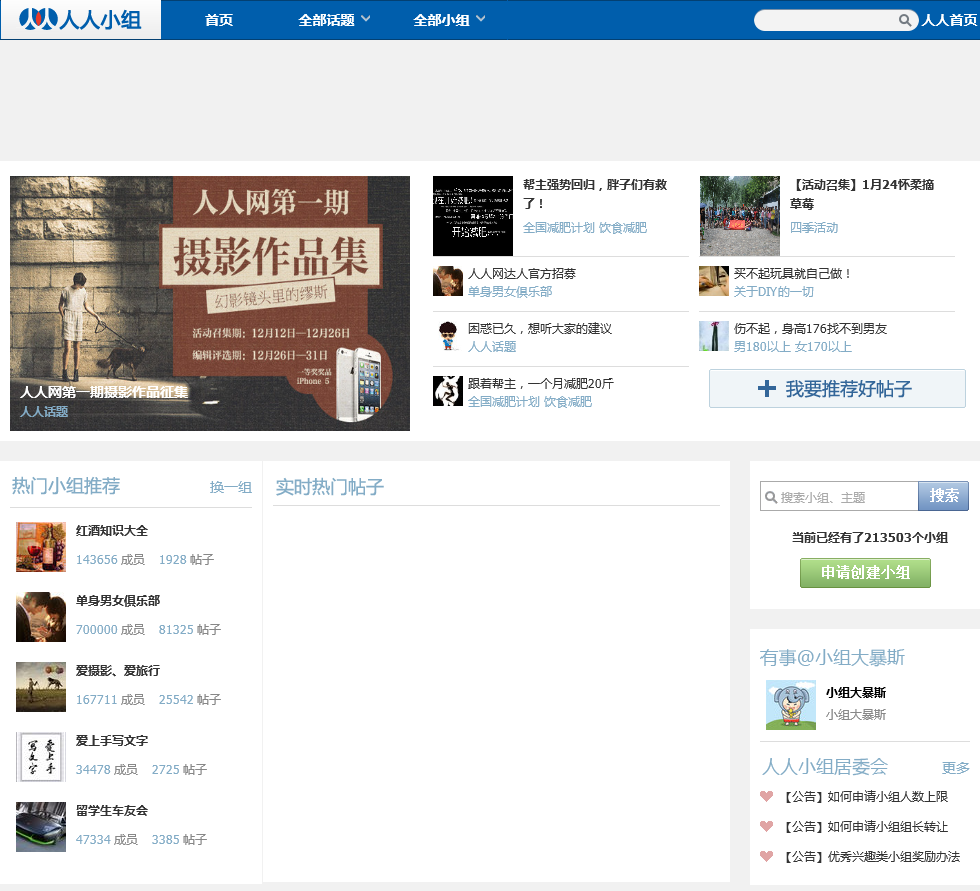The height and width of the screenshot is (891, 980).
Task: Open 人人话题 link under 困惑已久
Action: [x=492, y=347]
